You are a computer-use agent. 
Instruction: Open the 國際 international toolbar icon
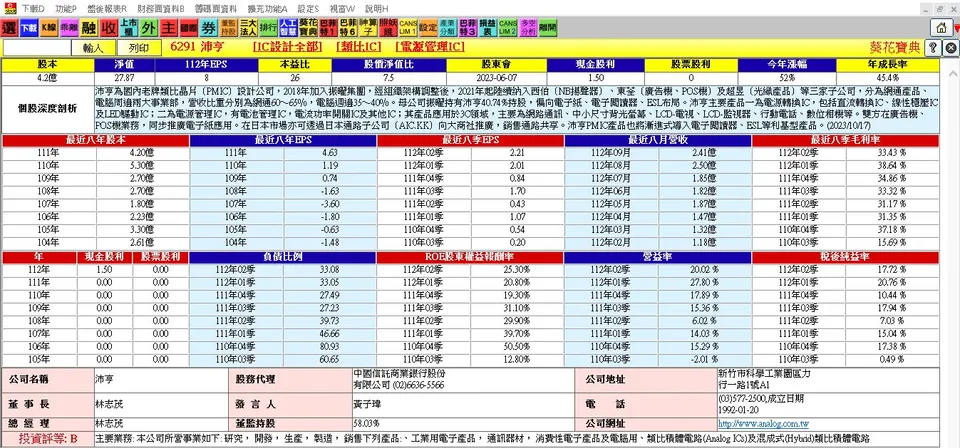click(189, 28)
